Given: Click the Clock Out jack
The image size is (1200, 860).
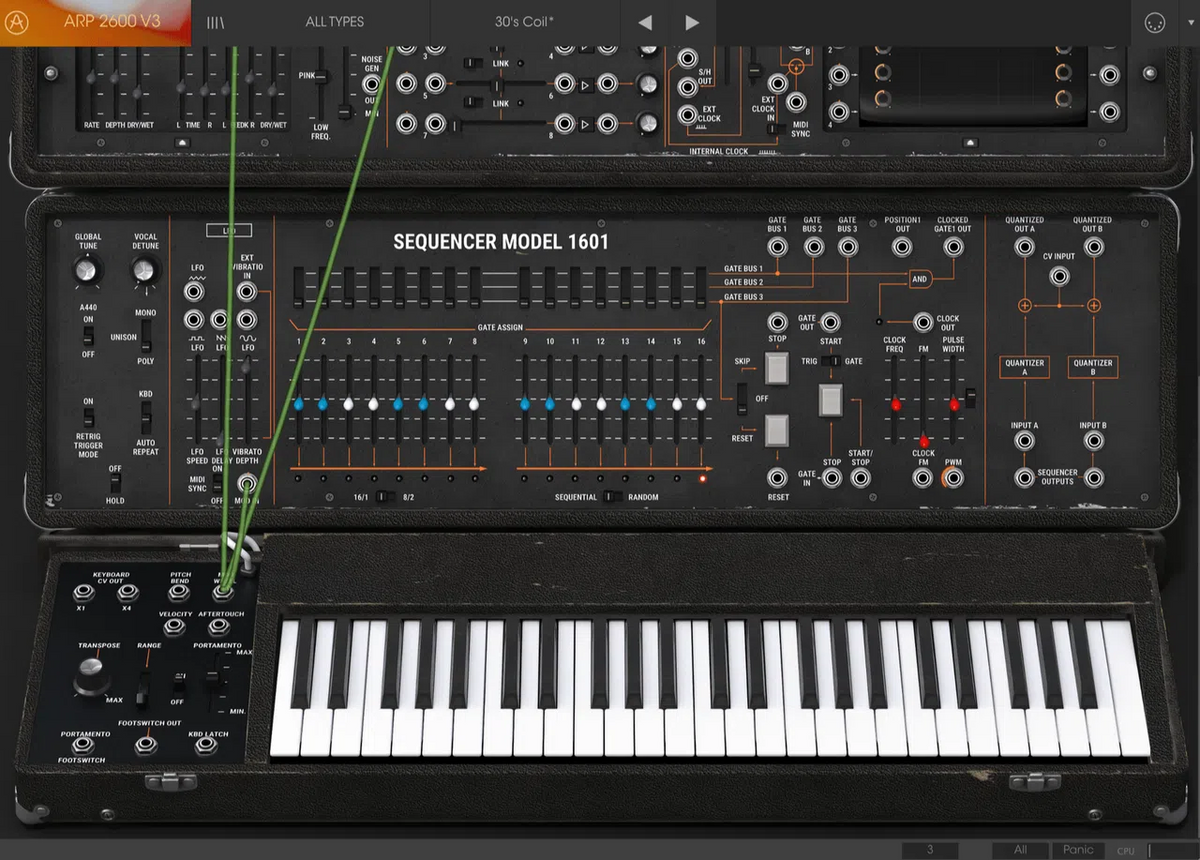Looking at the screenshot, I should [923, 322].
